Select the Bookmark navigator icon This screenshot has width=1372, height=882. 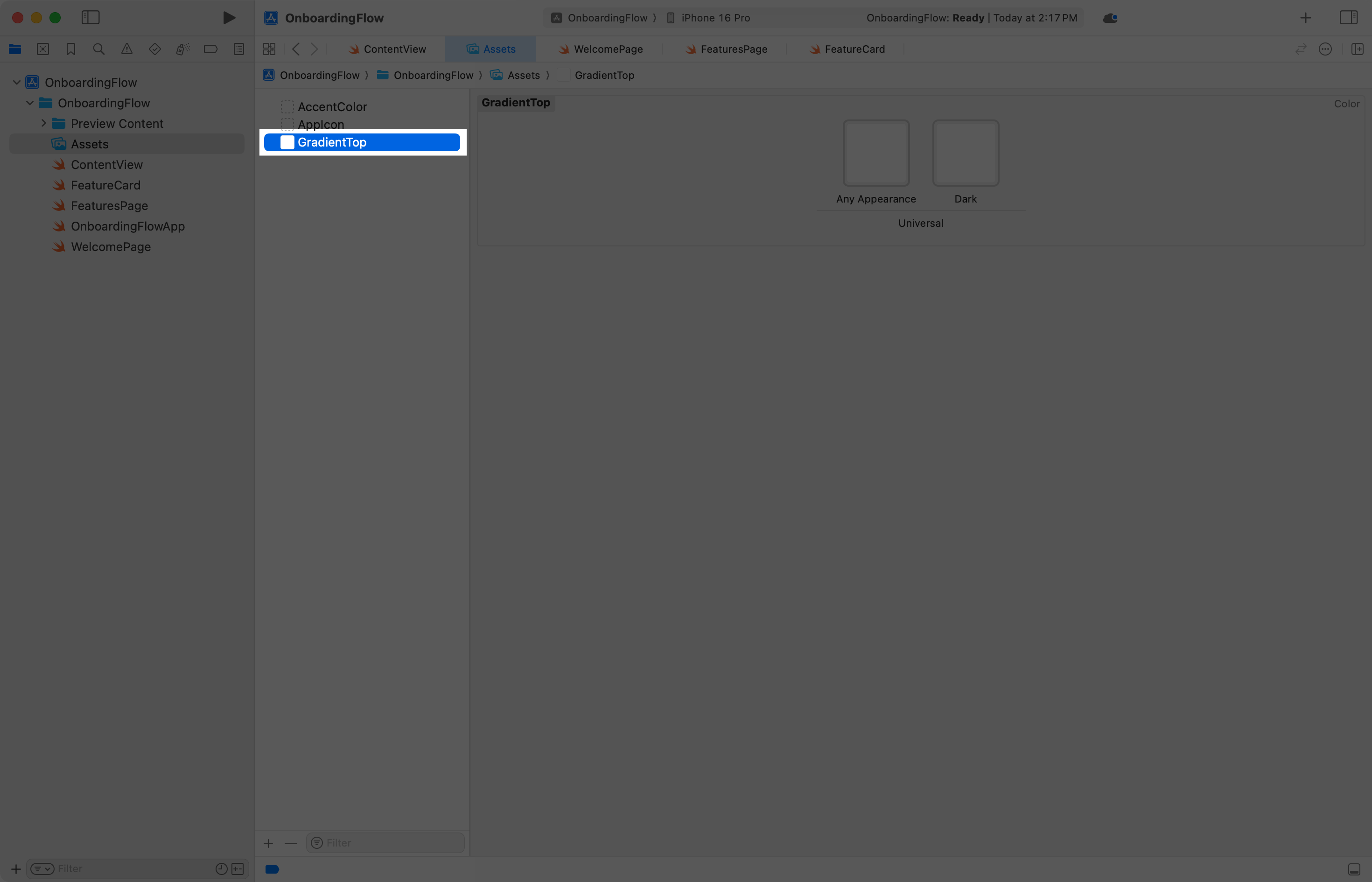point(70,49)
